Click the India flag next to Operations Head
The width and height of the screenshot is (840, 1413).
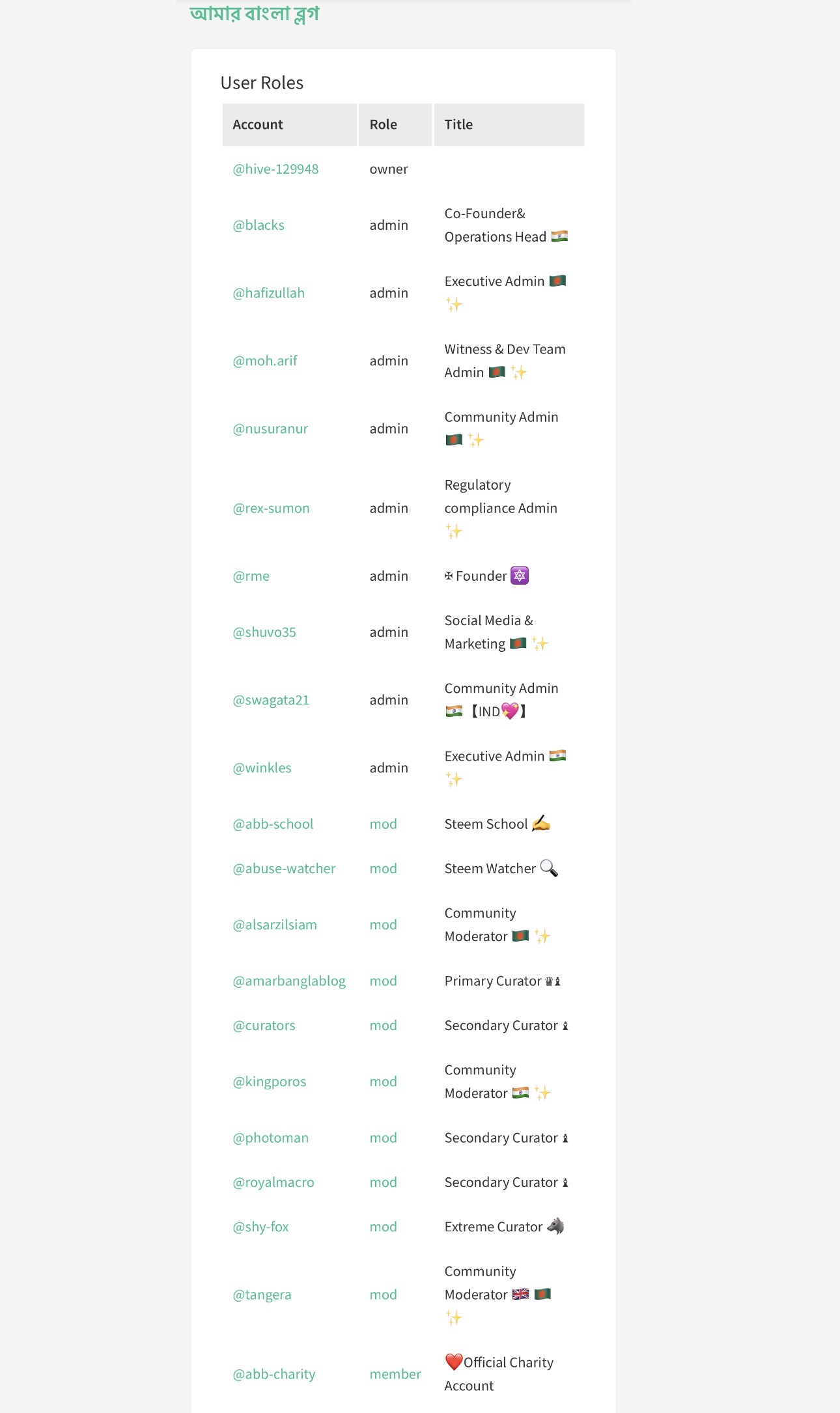coord(559,236)
